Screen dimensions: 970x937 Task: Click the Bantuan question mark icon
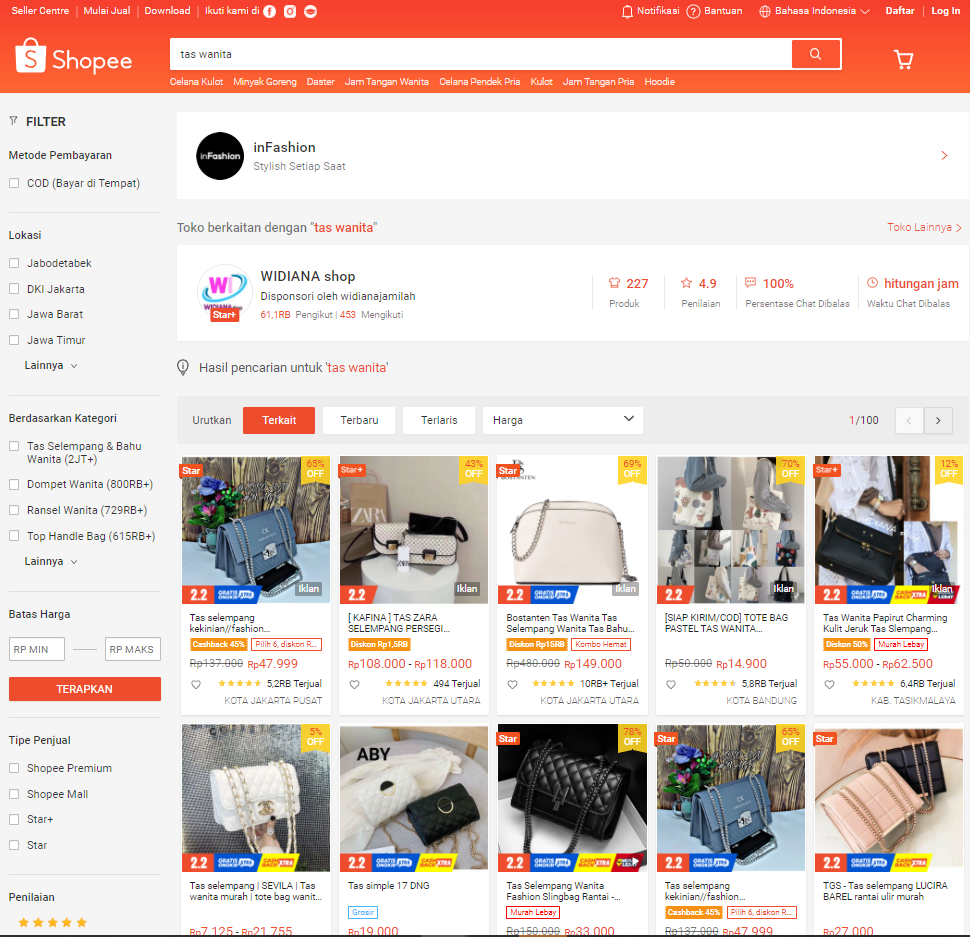(693, 11)
